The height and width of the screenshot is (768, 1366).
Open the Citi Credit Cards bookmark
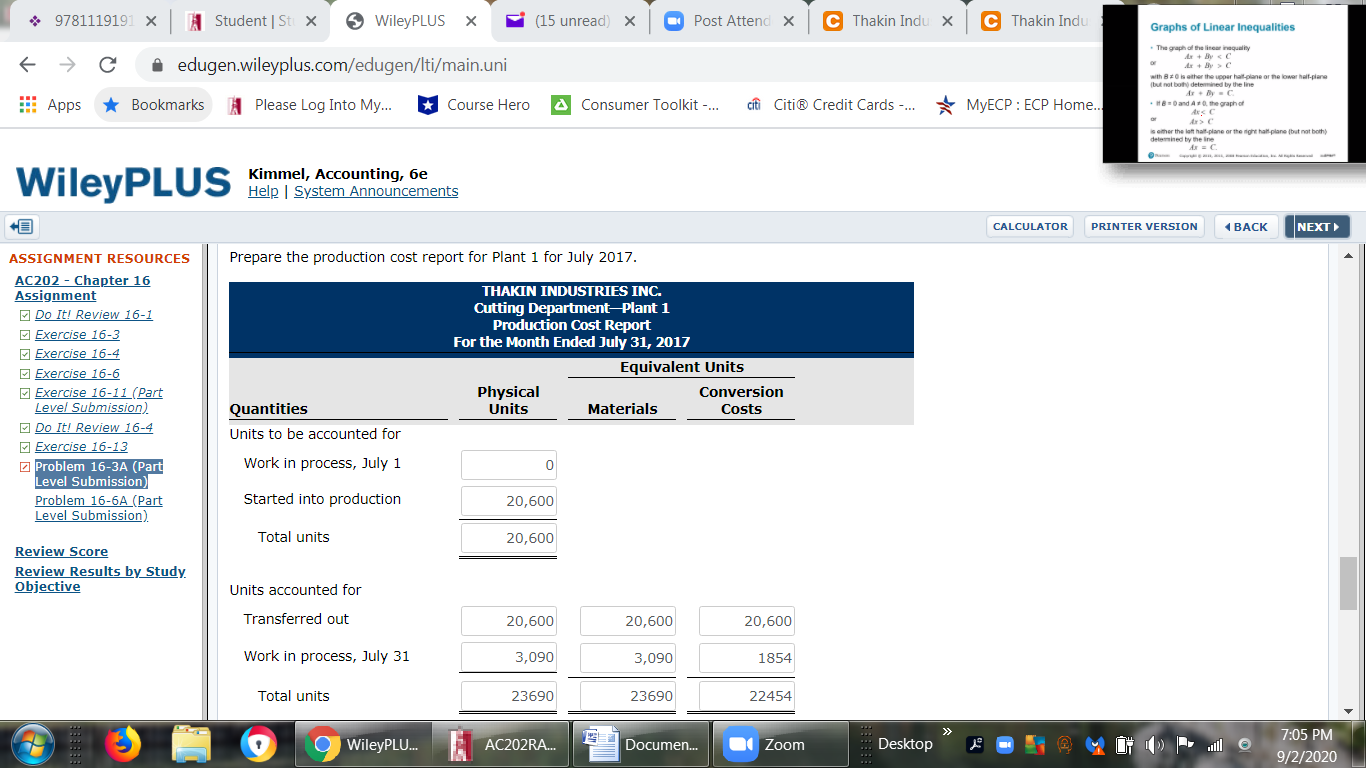(830, 105)
